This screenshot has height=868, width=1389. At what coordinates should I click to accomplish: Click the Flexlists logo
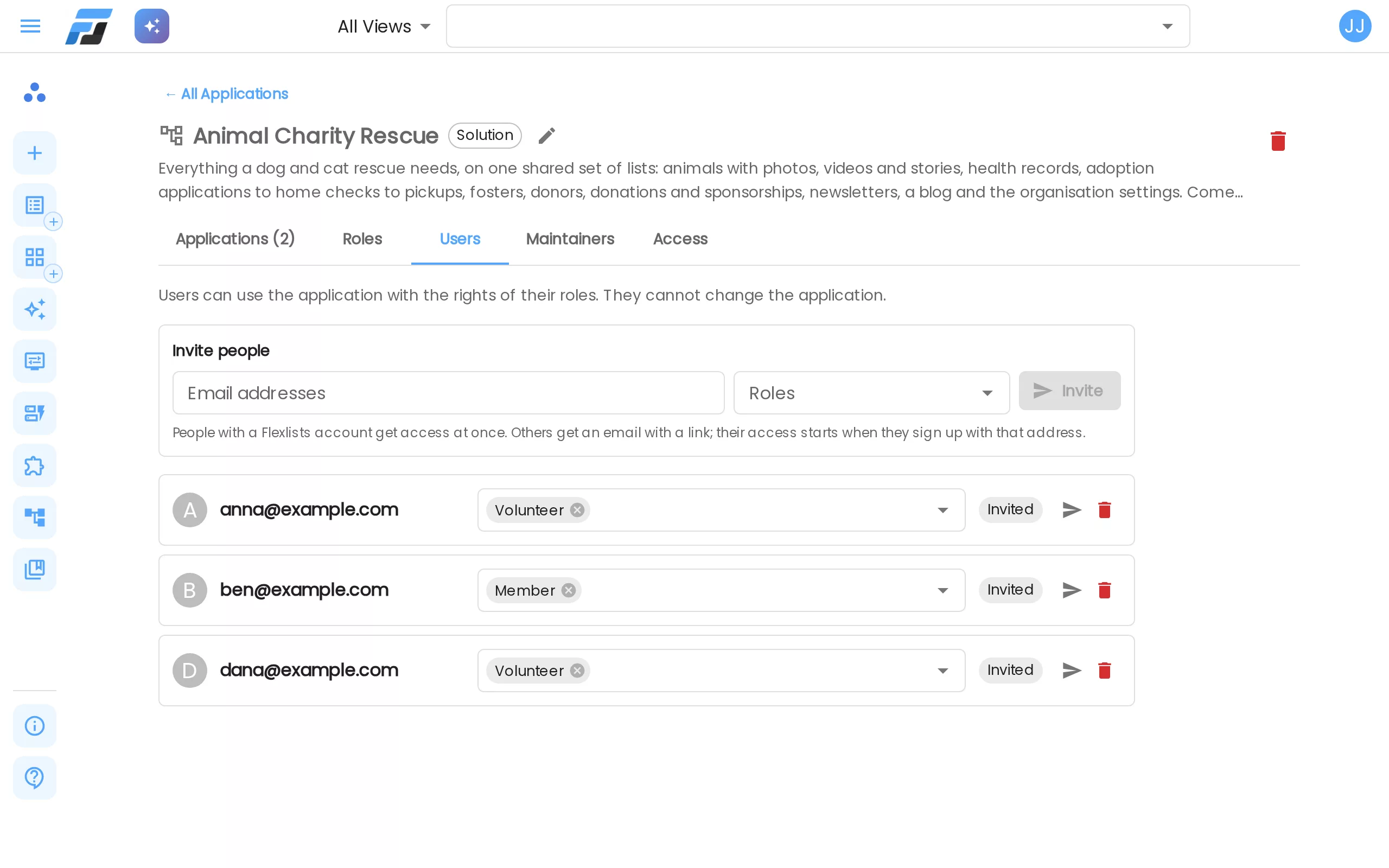(89, 27)
